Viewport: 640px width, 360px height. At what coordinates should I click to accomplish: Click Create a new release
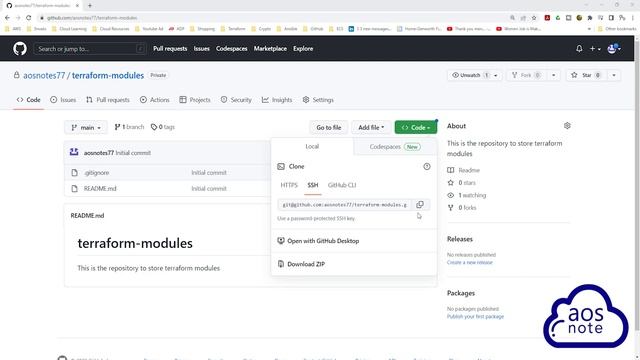point(470,262)
